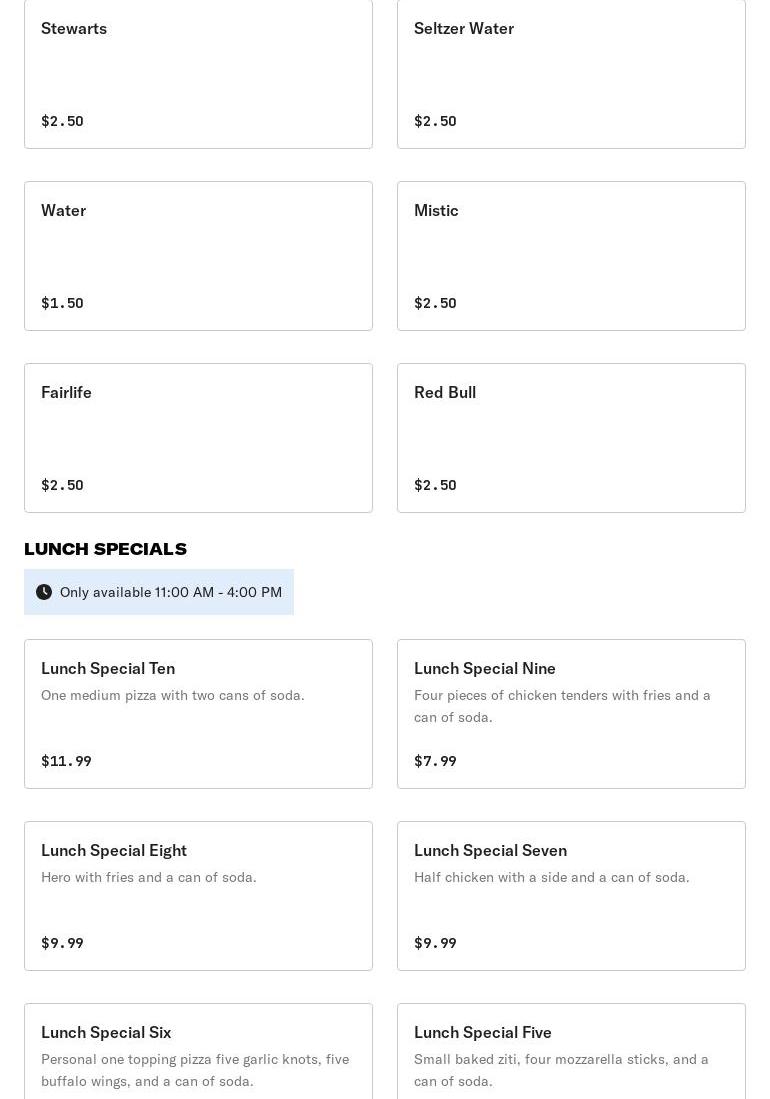Open Lunch Special Five baked ziti
770x1099 pixels.
pos(571,1052)
